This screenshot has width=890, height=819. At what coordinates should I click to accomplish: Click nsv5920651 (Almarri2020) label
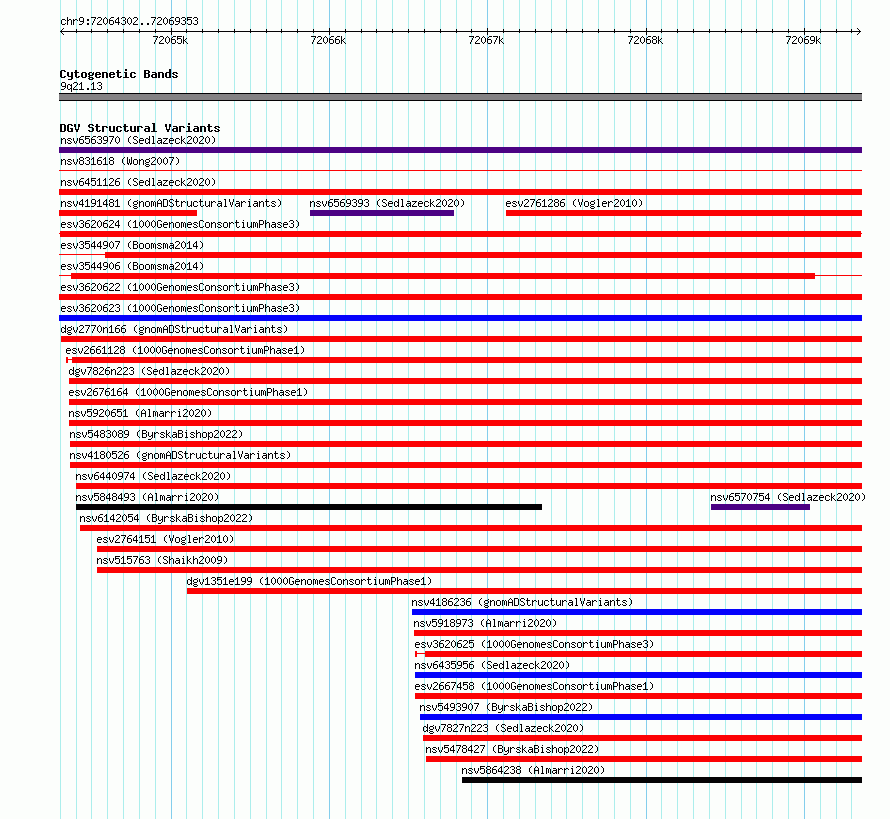[140, 413]
